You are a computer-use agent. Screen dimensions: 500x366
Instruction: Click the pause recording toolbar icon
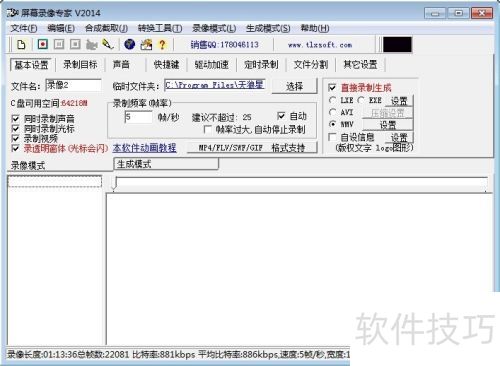(x=59, y=44)
